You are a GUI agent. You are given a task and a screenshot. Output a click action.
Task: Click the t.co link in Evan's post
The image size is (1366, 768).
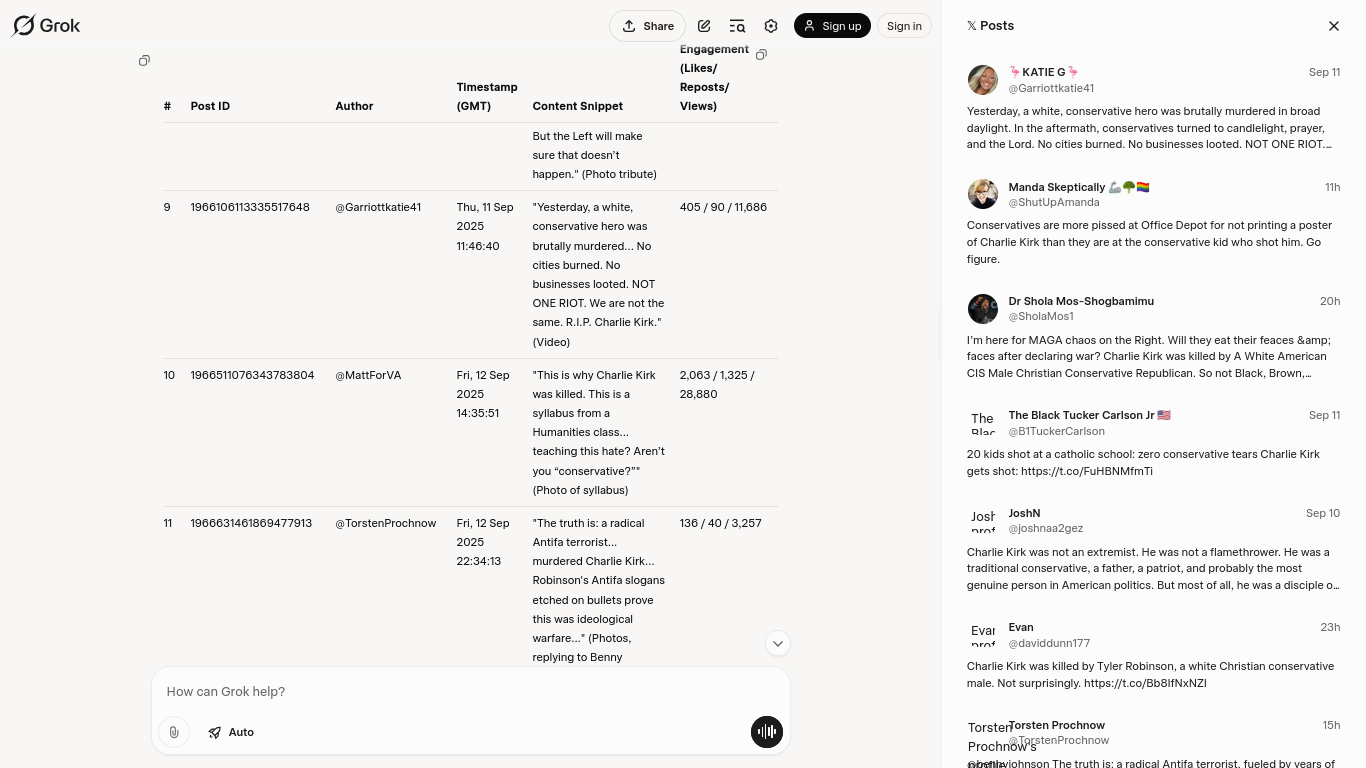coord(1145,683)
